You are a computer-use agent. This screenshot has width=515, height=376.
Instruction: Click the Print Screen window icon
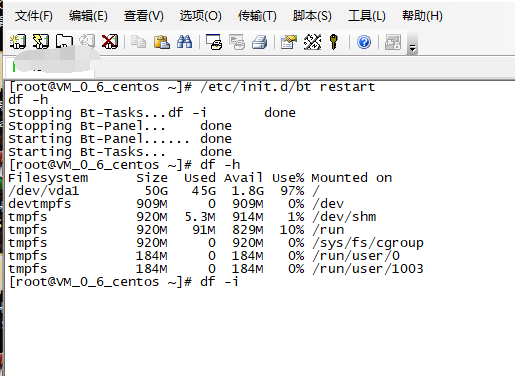pyautogui.click(x=214, y=42)
